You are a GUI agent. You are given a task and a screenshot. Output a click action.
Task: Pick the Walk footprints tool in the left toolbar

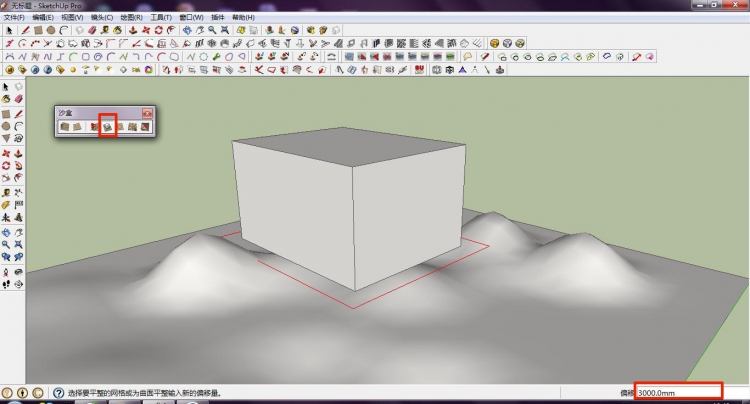[6, 284]
